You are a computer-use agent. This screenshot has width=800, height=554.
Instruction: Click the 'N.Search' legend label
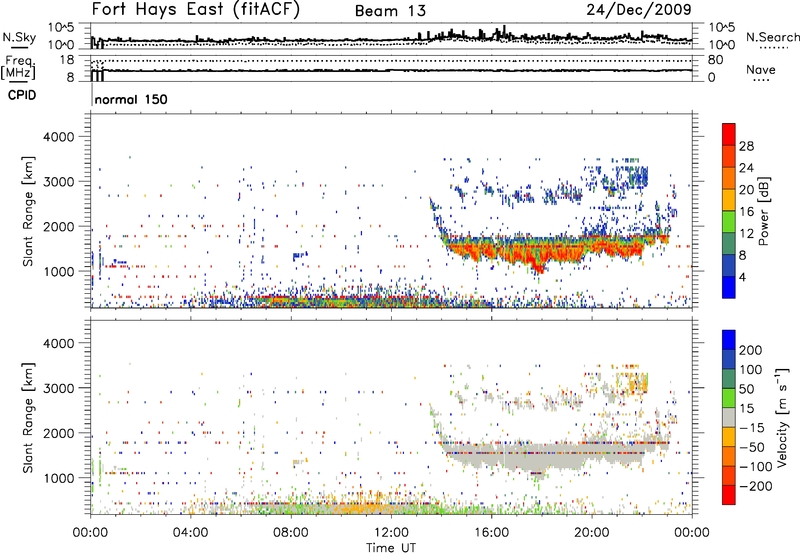[772, 37]
